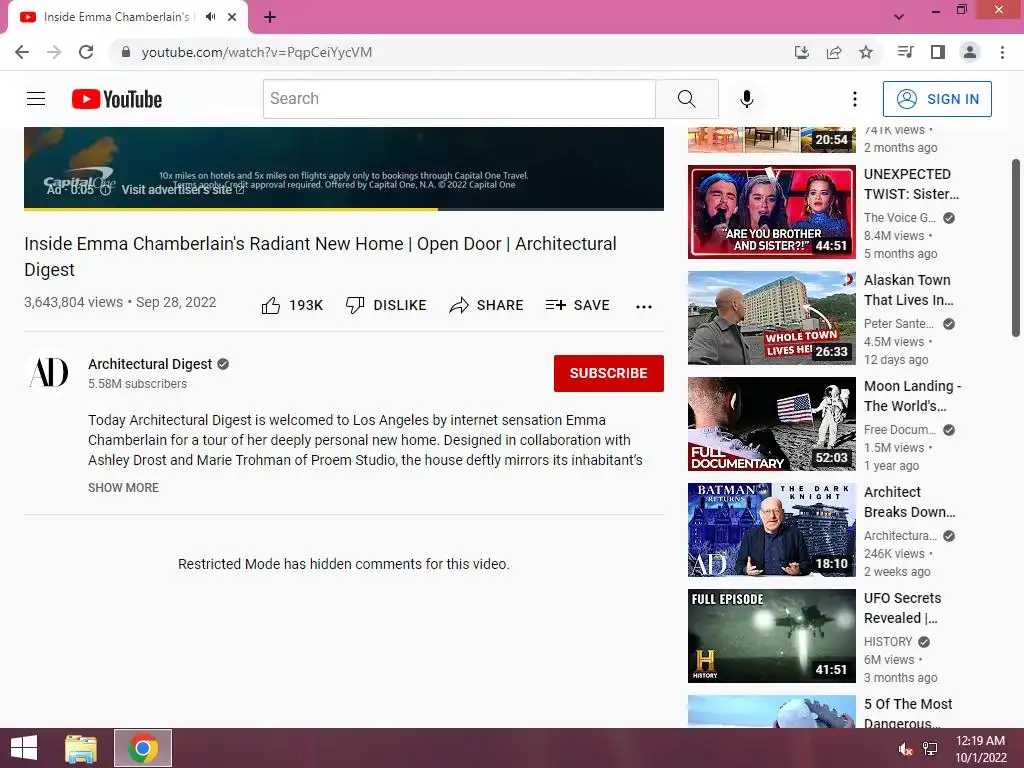Screen dimensions: 1024x768
Task: Click 'HISTORY' channel name
Action: pyautogui.click(x=888, y=641)
